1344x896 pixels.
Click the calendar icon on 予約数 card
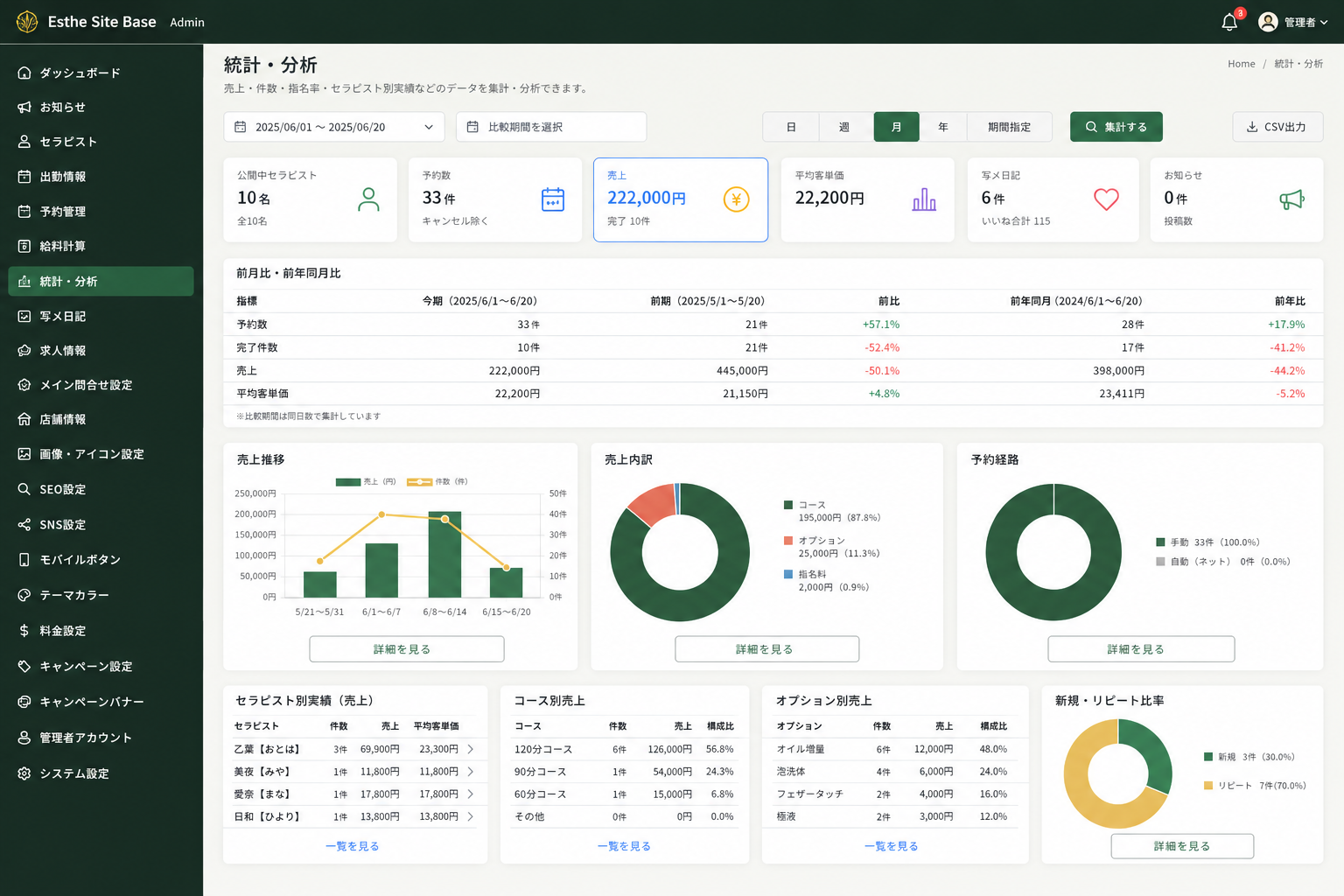coord(553,199)
